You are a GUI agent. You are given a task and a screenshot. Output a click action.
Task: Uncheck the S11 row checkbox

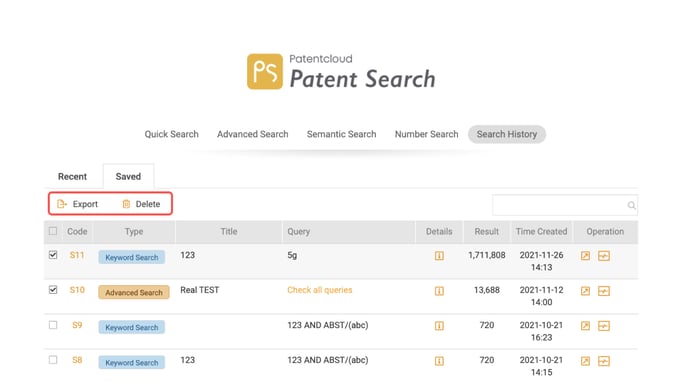[53, 255]
